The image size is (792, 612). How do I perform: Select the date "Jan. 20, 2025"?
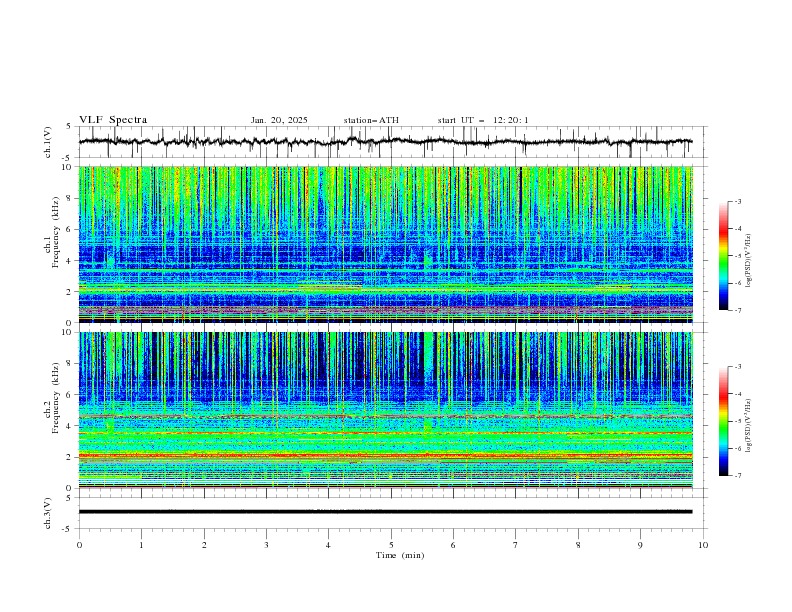point(279,120)
